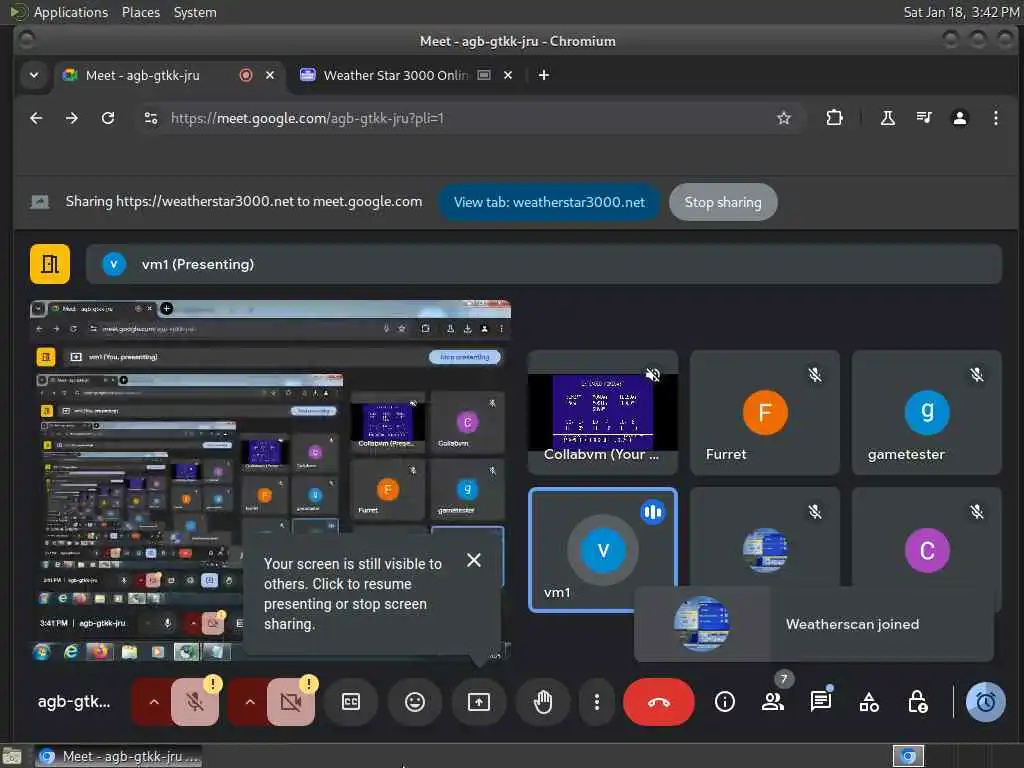Click the media icon on Weather Star tab

pyautogui.click(x=484, y=75)
